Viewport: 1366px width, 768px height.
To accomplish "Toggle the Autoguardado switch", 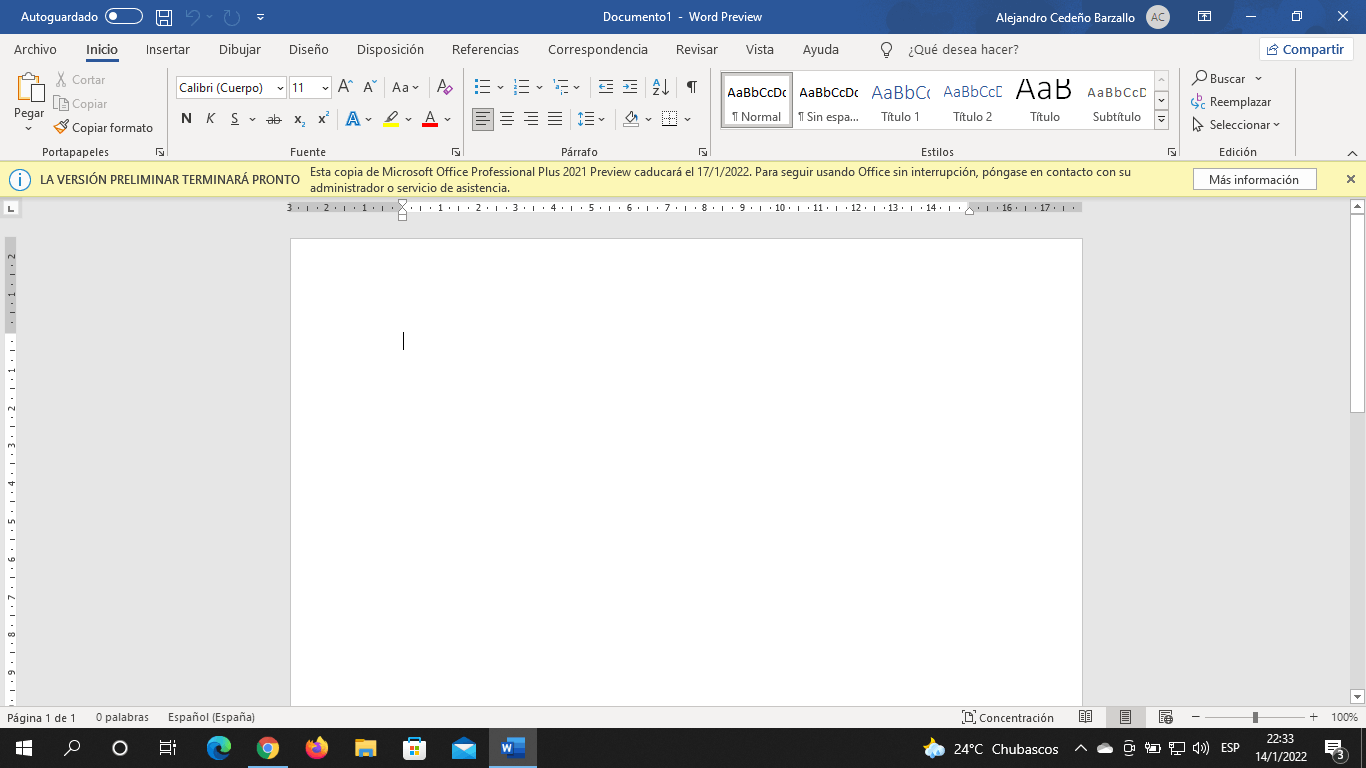I will click(x=124, y=17).
